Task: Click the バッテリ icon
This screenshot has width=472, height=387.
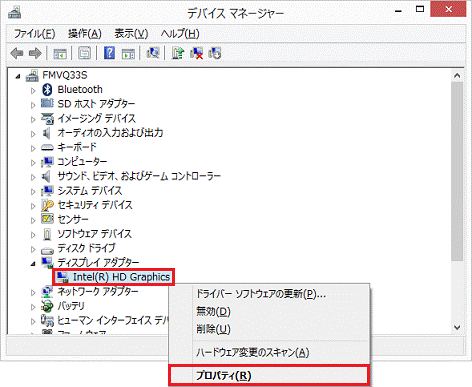Action: [47, 306]
